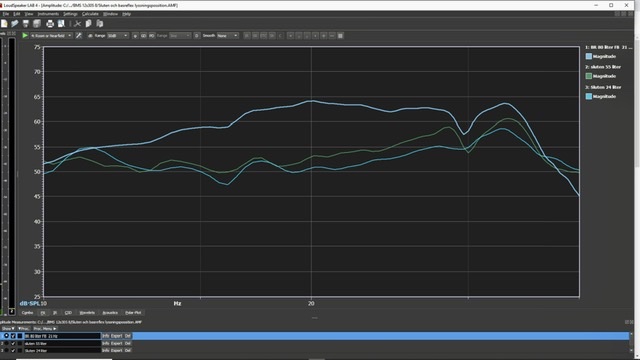Switch to the IR tab
This screenshot has height=360, width=640.
tap(55, 313)
